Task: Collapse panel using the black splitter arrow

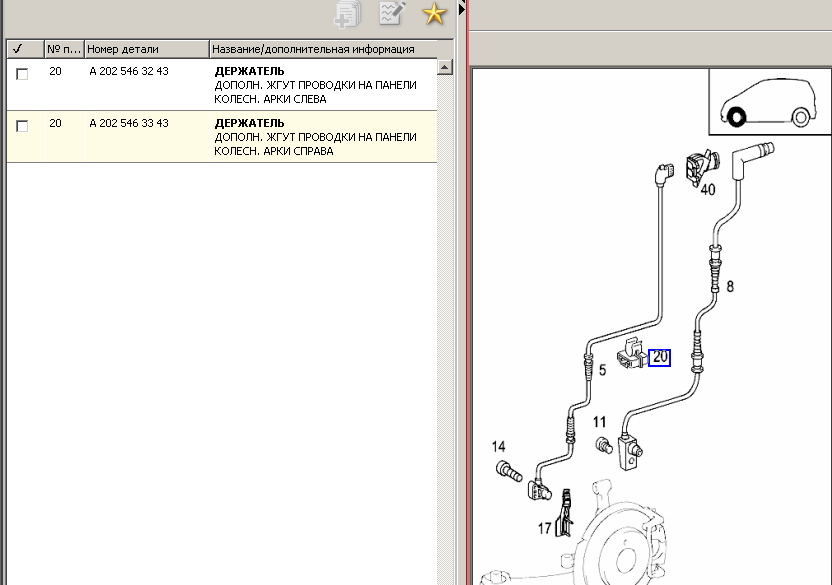Action: 461,9
